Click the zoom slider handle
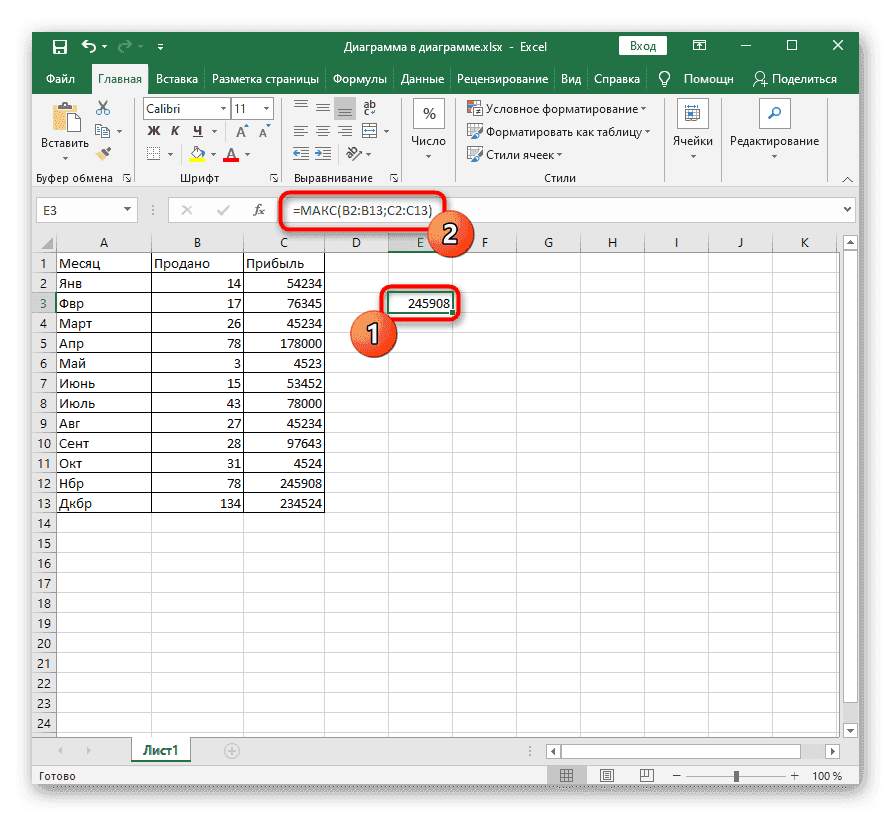Image resolution: width=891 pixels, height=816 pixels. pos(737,776)
